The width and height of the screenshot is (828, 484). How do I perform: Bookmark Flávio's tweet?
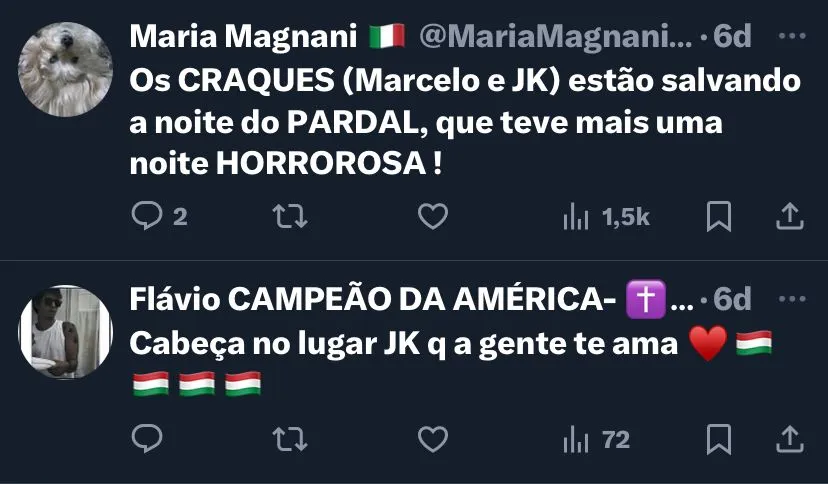tap(719, 439)
